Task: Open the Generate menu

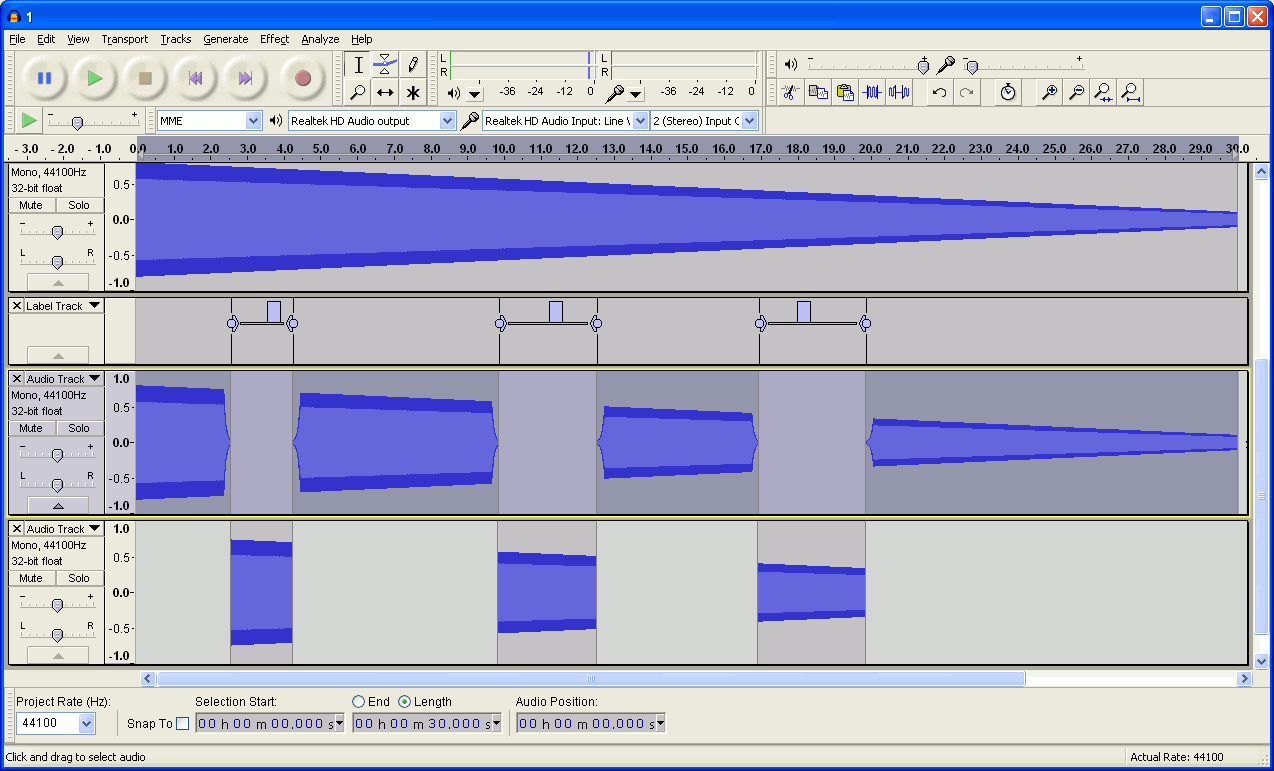Action: (225, 39)
